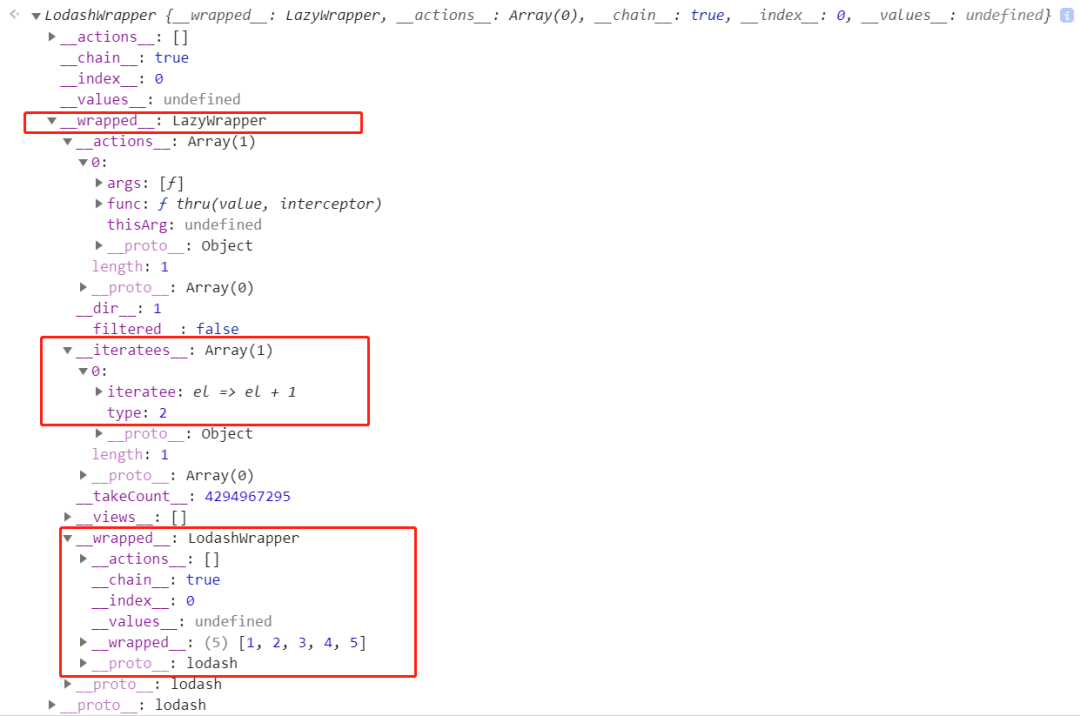The height and width of the screenshot is (716, 1080).
Task: Click the info icon beside the LodashWrapper summary
Action: (x=1066, y=15)
